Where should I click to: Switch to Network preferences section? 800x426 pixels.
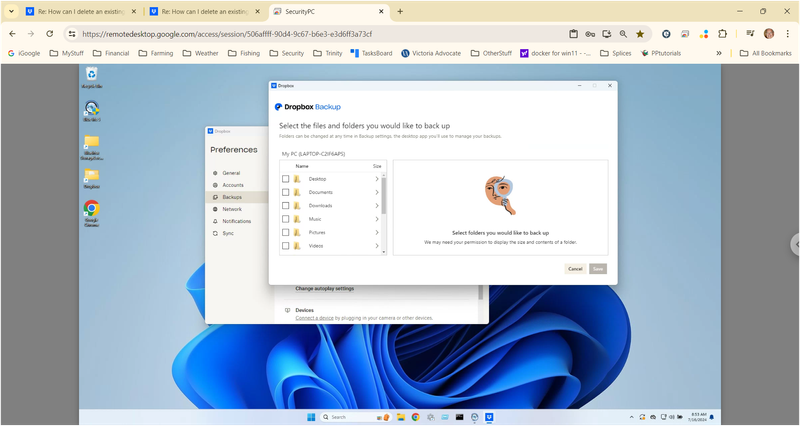click(x=232, y=209)
